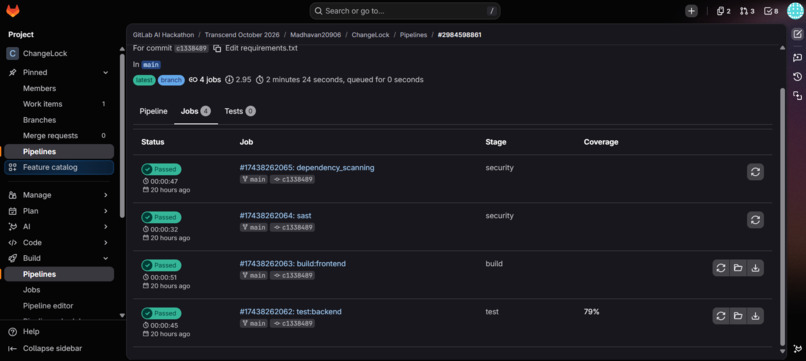Click the fourth icon in right side panel

click(x=797, y=96)
